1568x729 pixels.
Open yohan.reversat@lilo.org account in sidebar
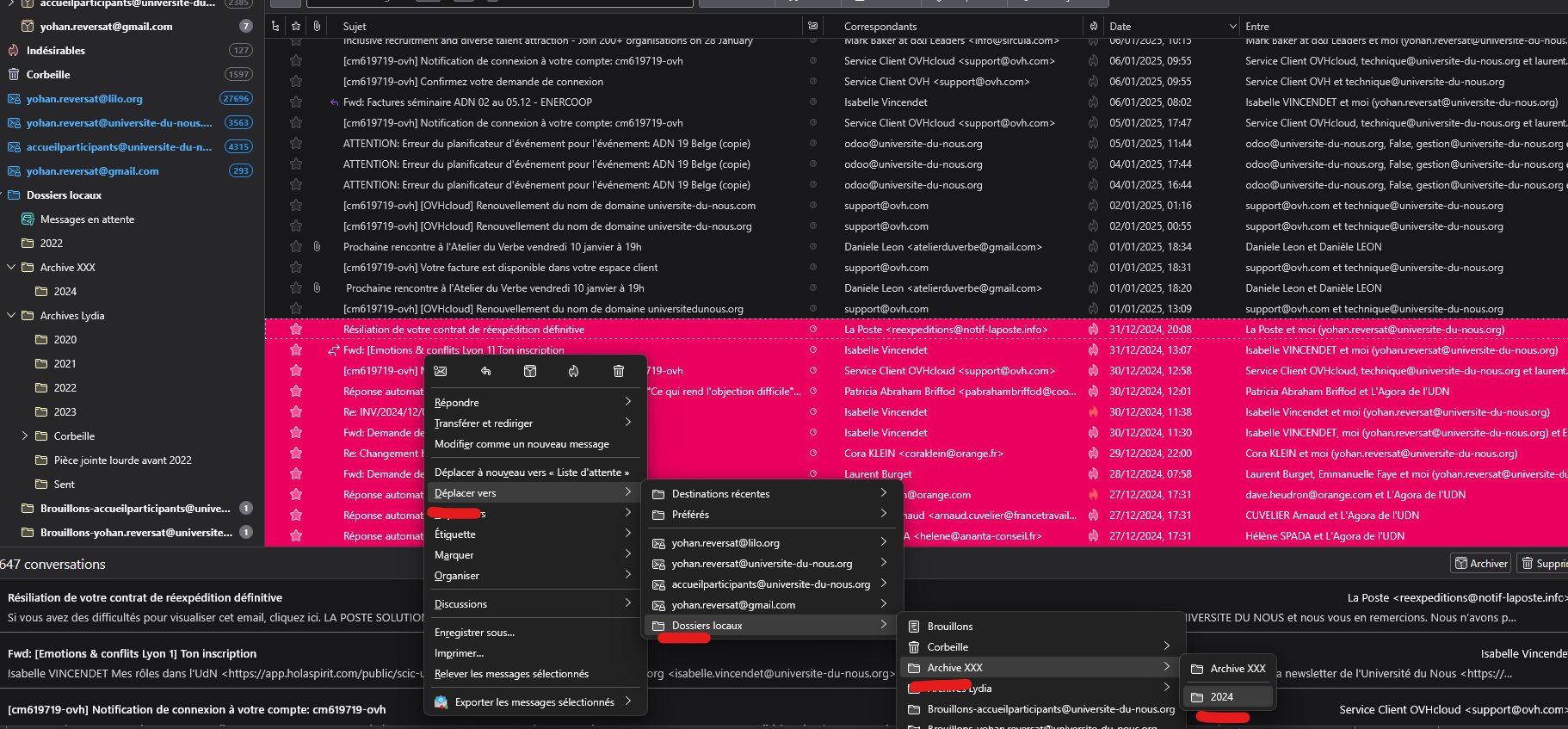point(84,99)
